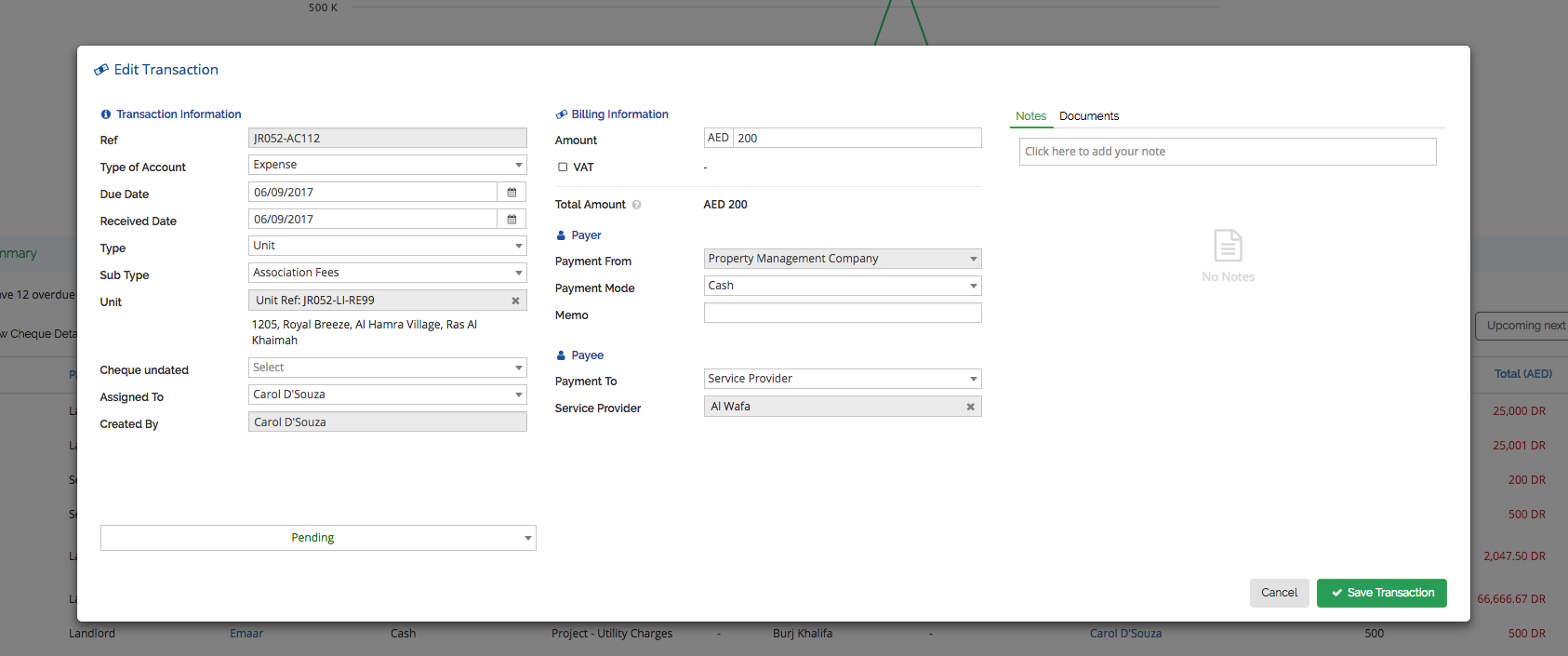
Task: Click the Ref field JR052-AC112
Action: tap(388, 138)
